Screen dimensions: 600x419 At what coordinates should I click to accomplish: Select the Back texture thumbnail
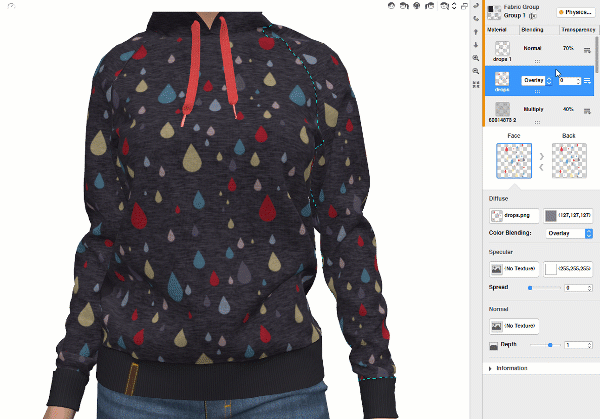coord(569,161)
